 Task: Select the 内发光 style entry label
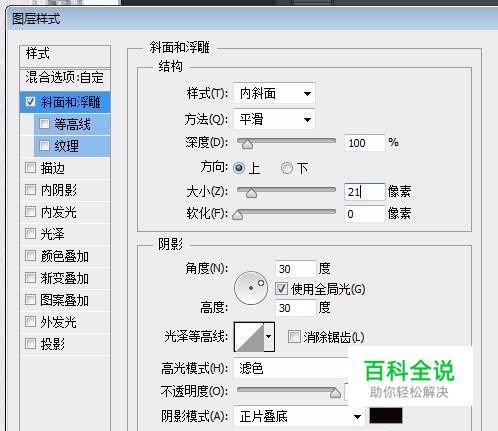point(59,212)
